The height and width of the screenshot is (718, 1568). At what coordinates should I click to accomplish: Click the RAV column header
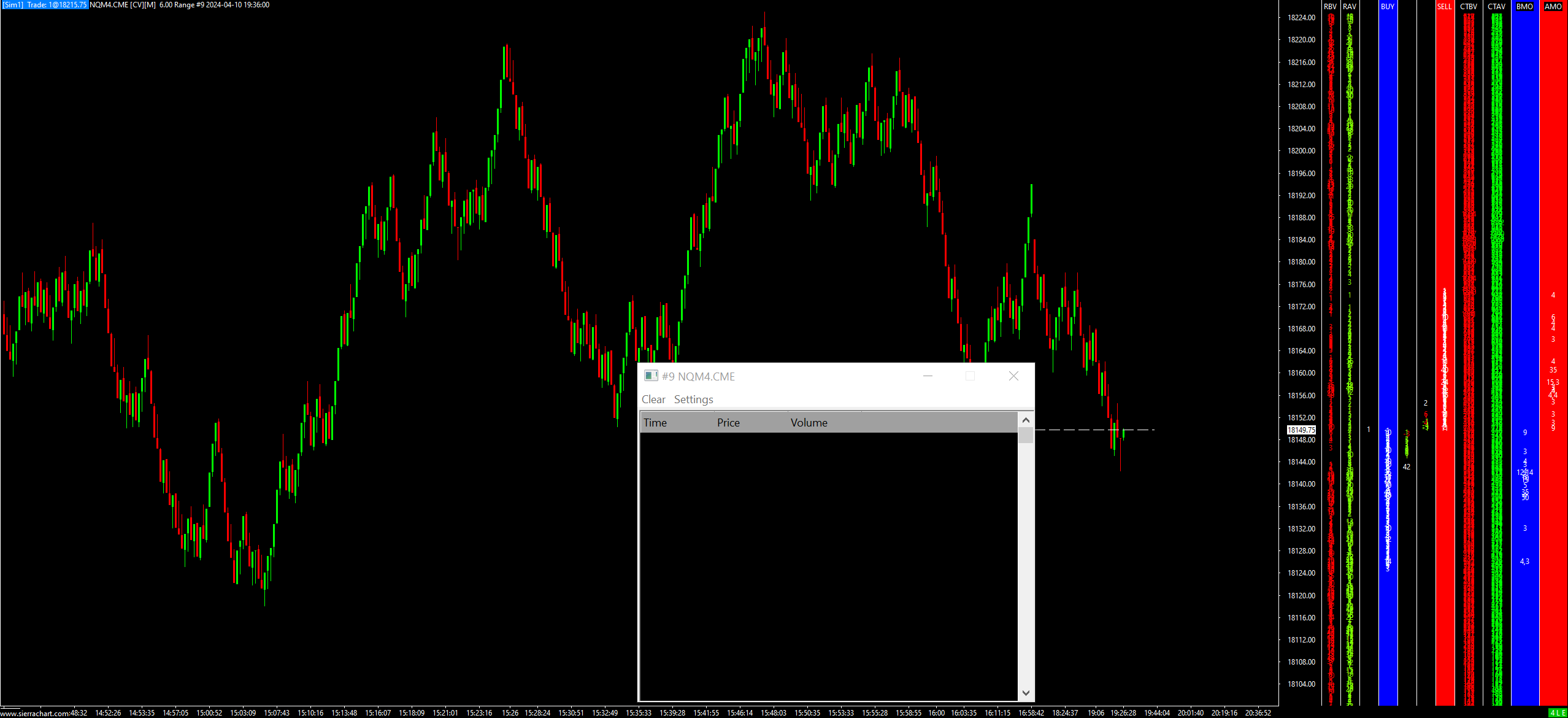click(1349, 6)
